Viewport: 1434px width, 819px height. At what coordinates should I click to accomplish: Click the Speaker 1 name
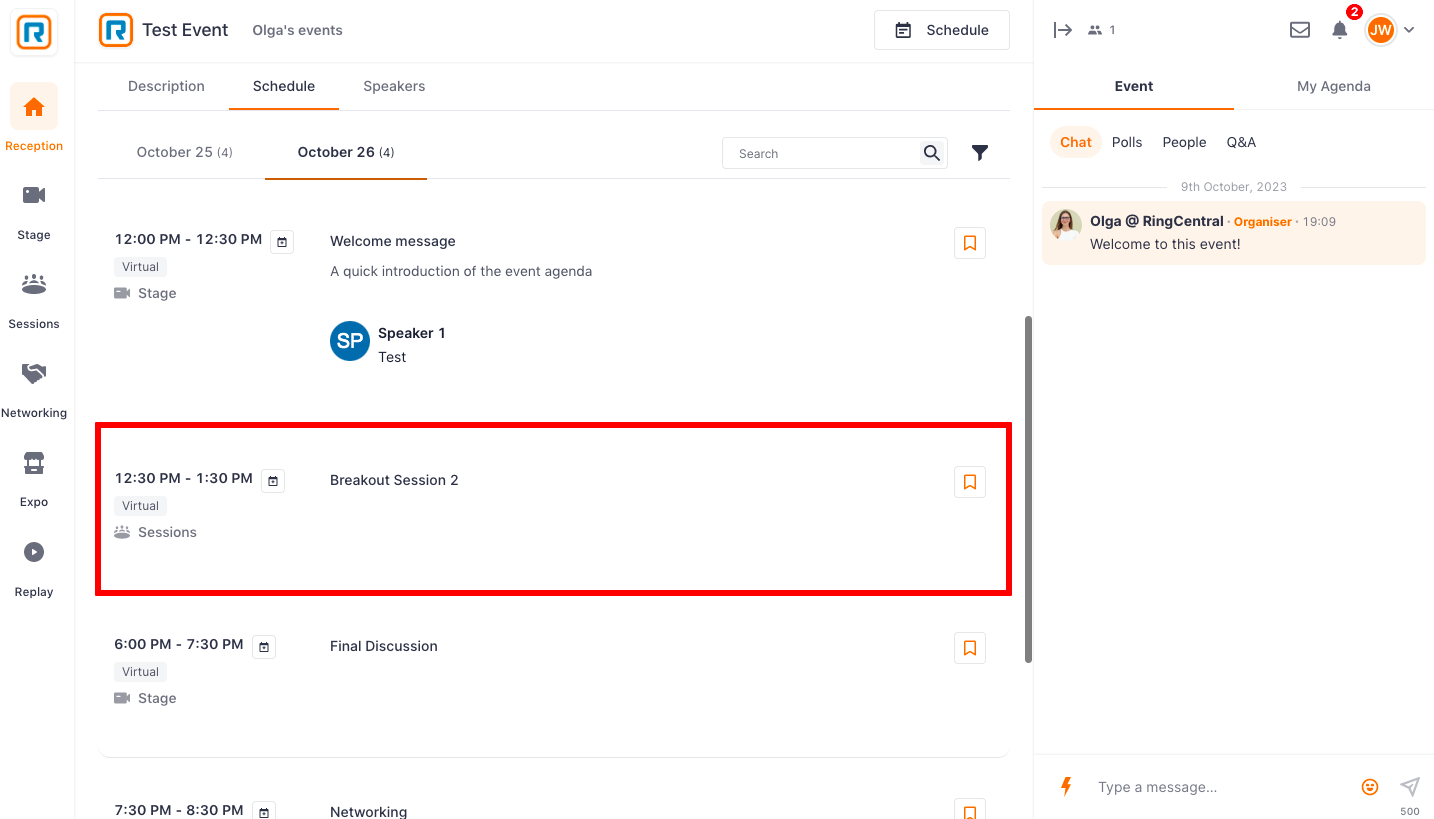[x=412, y=333]
